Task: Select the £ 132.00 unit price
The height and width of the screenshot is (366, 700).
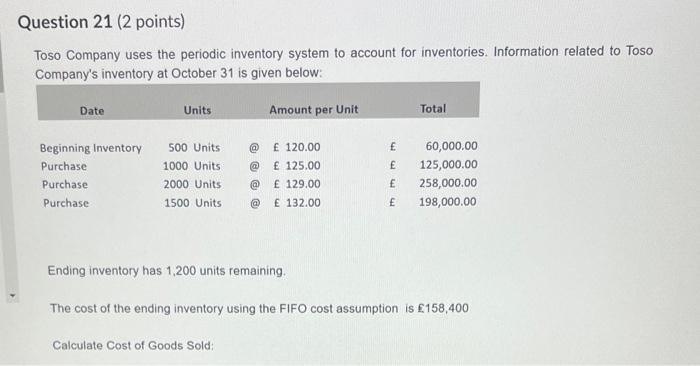Action: (x=297, y=203)
